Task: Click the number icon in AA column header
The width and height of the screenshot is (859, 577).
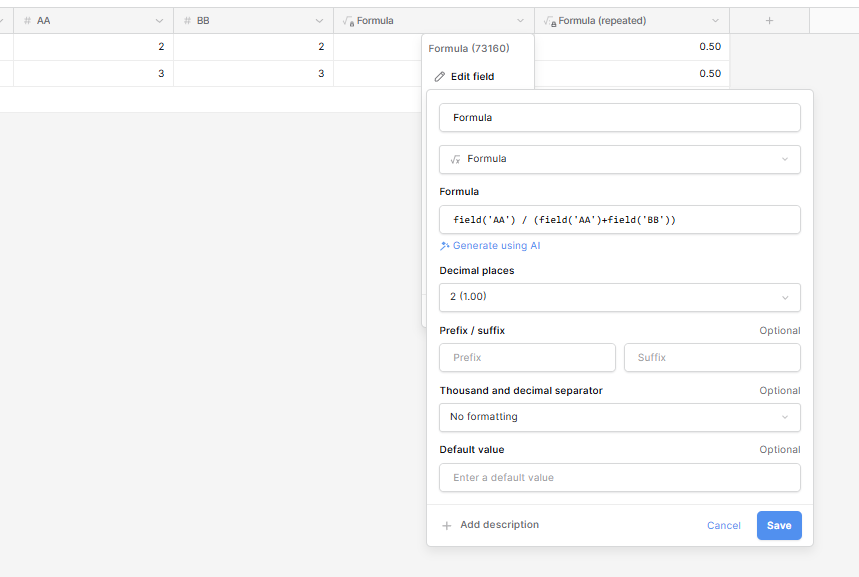Action: point(27,21)
